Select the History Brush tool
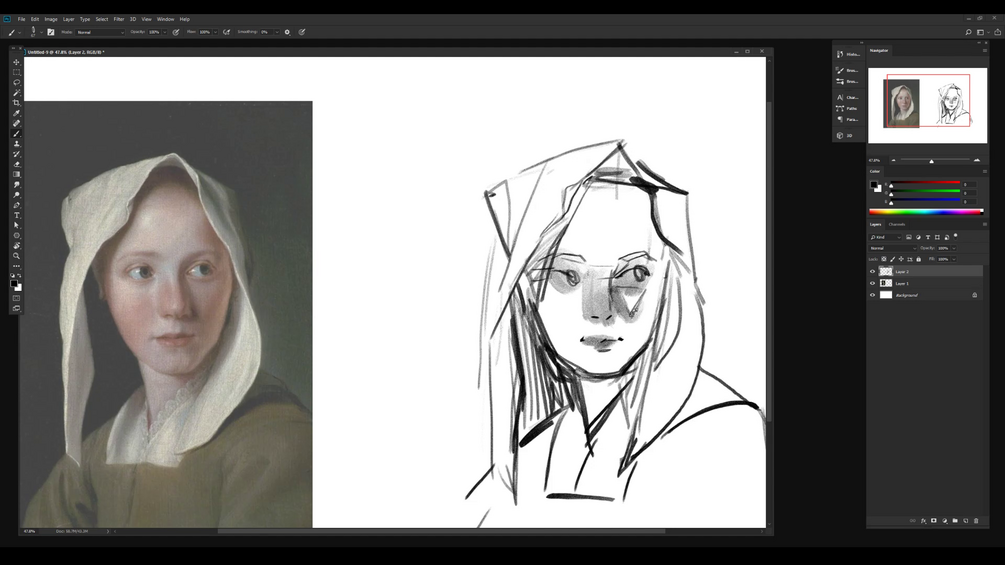The image size is (1005, 565). (17, 154)
